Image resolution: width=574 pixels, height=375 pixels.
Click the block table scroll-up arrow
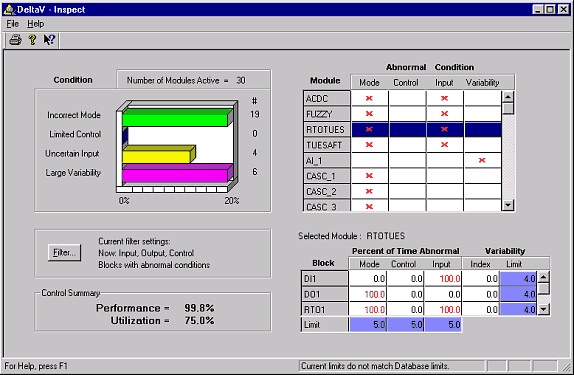(544, 277)
